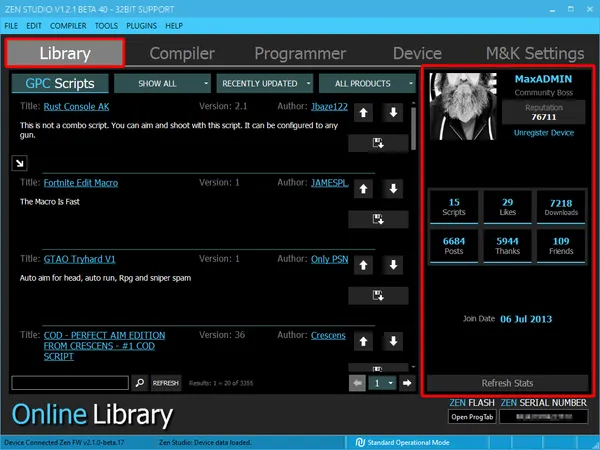The image size is (600, 450).
Task: Open the PLUGINS menu
Action: [x=143, y=24]
